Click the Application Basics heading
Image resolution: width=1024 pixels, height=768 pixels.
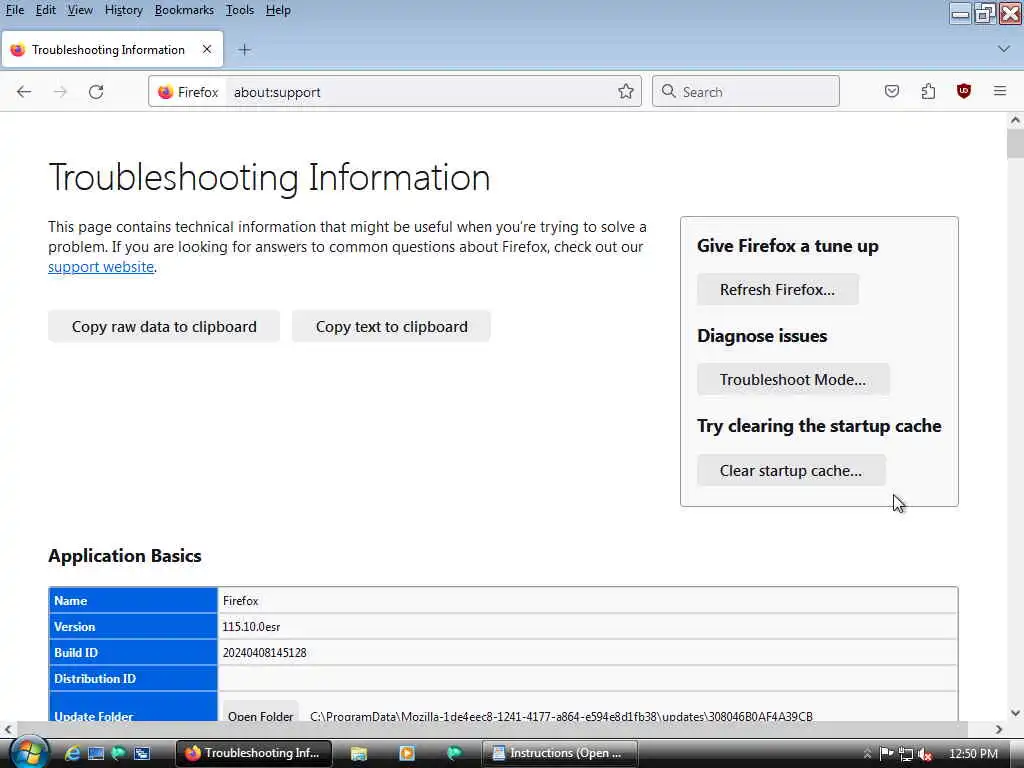125,556
